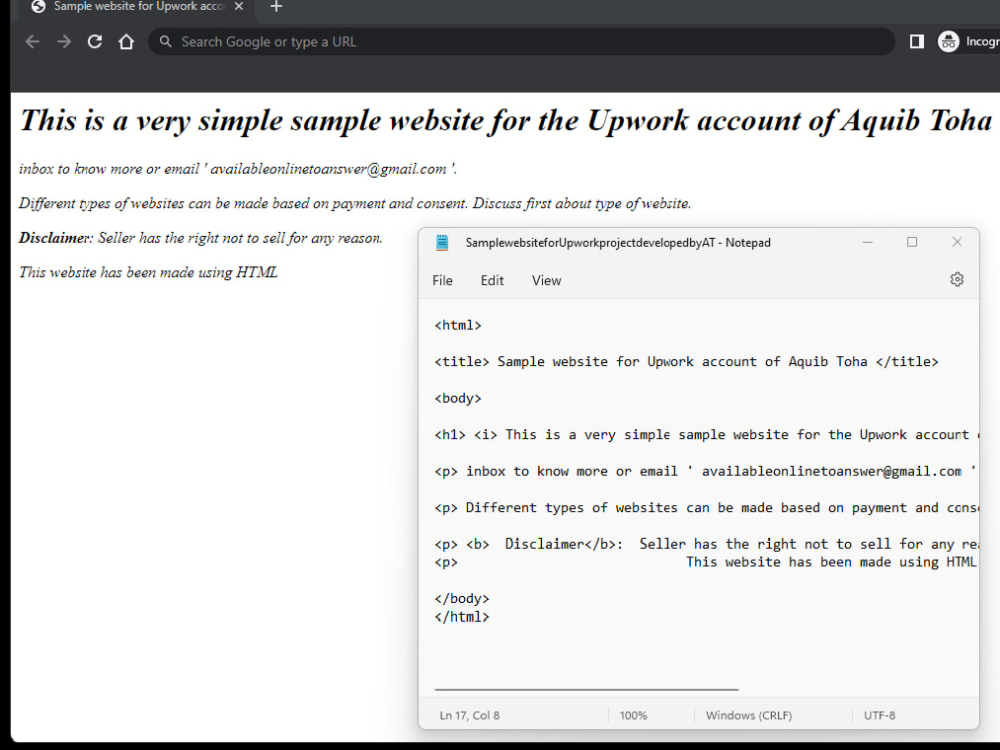Click the </html> closing tag line
Viewport: 1000px width, 750px height.
462,617
